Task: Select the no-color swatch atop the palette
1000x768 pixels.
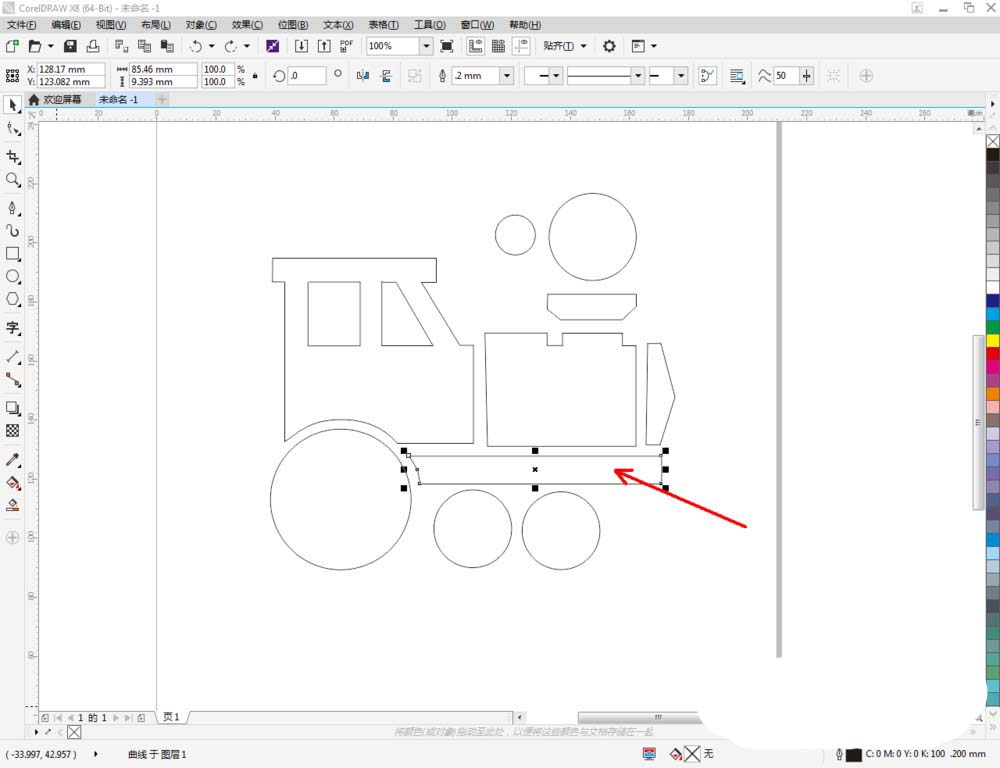Action: click(x=993, y=141)
